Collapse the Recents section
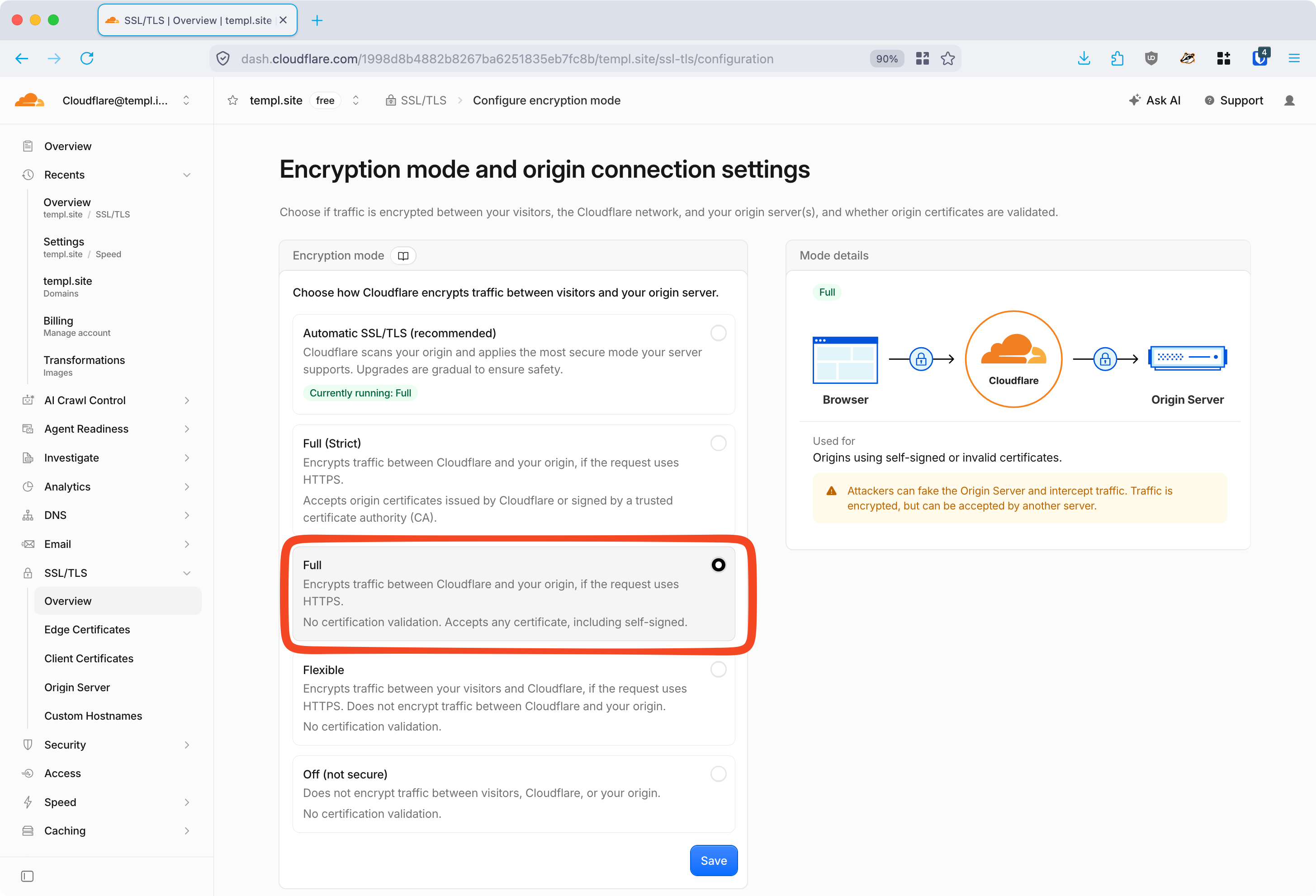The image size is (1316, 896). 187,175
